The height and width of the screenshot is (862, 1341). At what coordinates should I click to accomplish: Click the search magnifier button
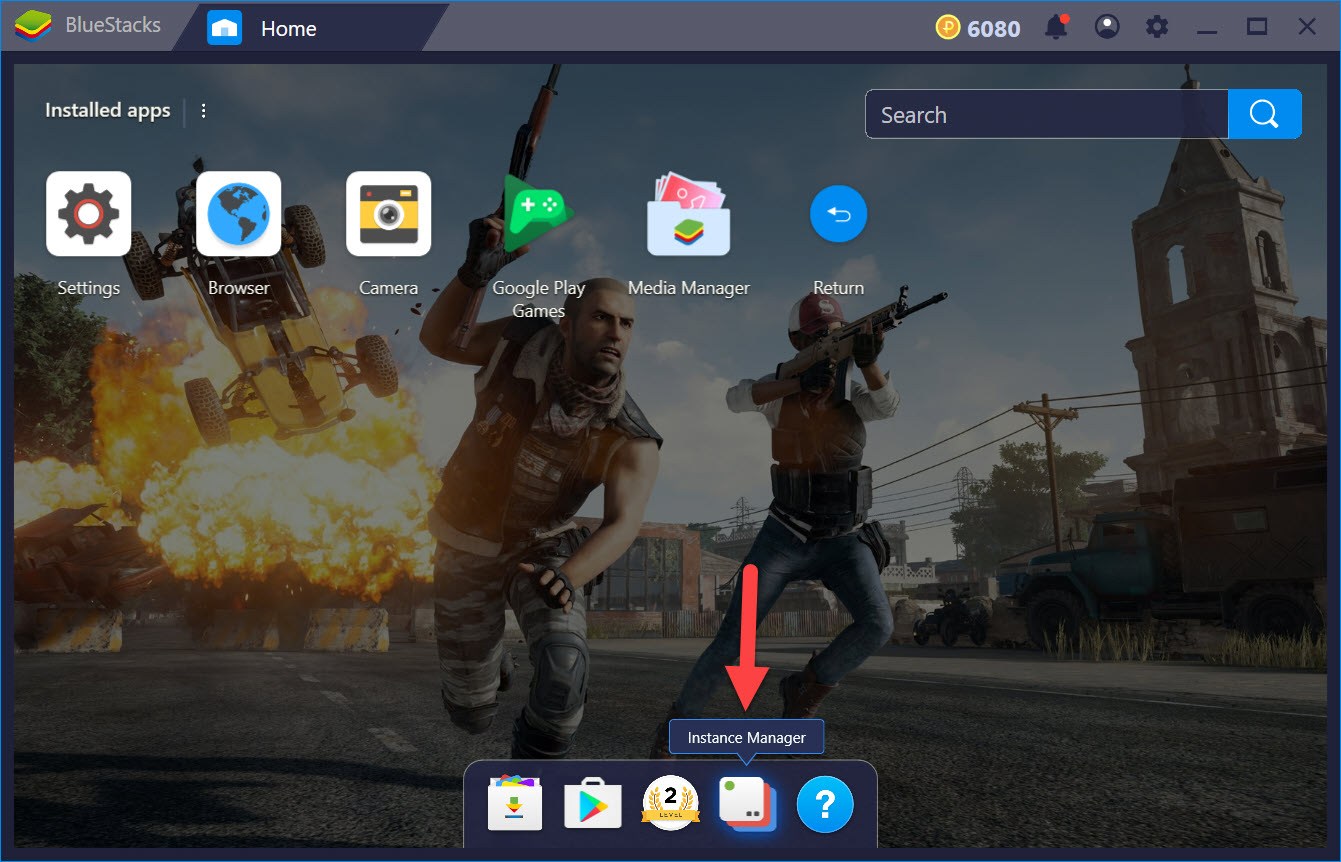point(1264,114)
